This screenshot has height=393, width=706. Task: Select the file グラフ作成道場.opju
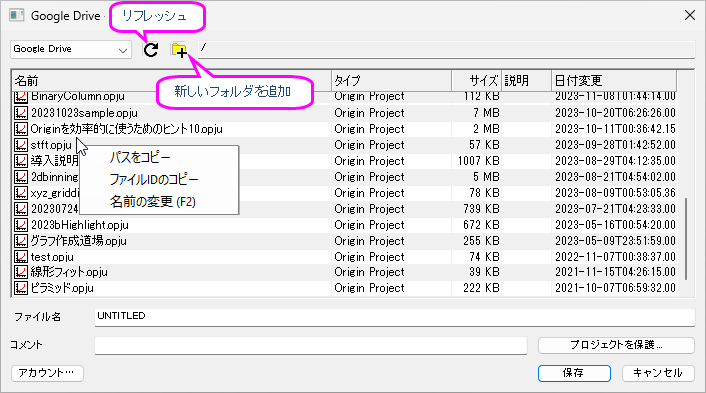[79, 241]
